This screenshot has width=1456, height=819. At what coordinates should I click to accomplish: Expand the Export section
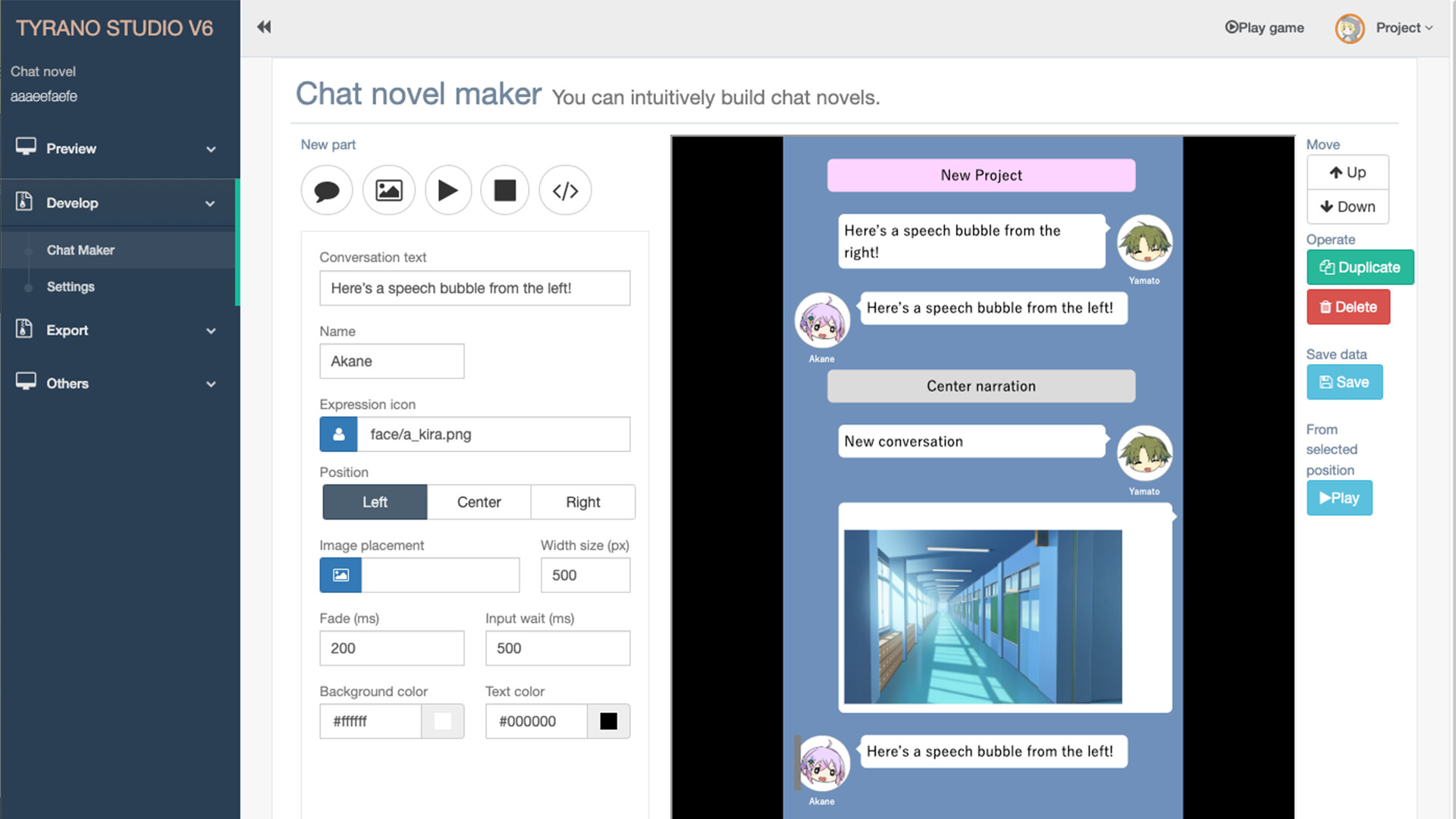coord(119,330)
